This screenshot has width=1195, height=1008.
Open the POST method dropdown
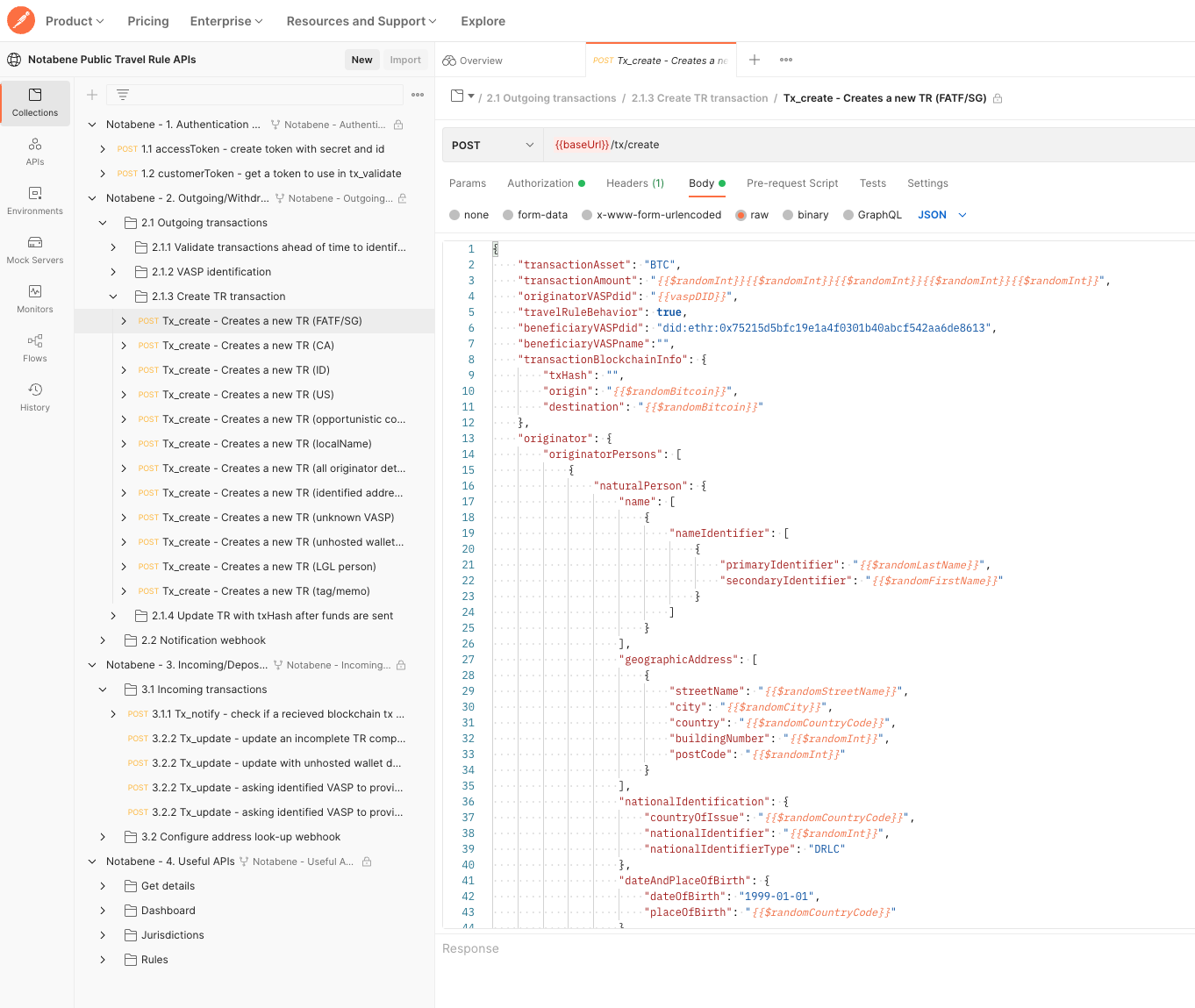tap(492, 145)
